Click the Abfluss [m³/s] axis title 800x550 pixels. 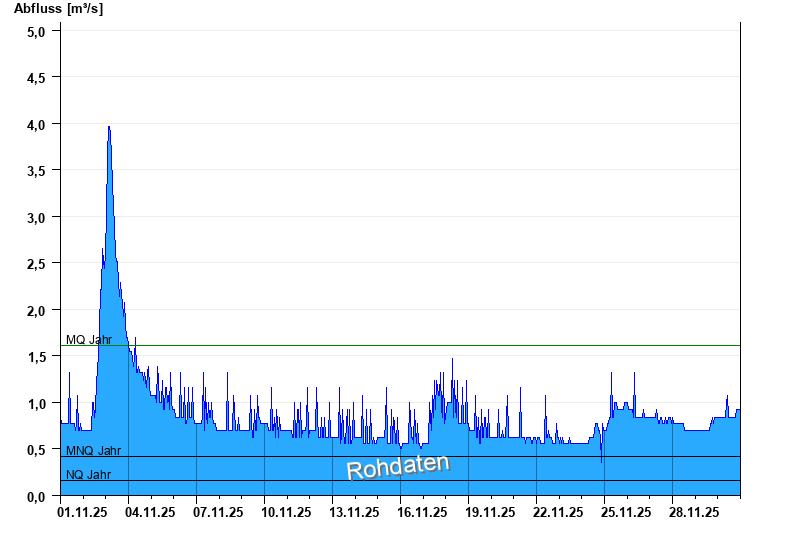pos(58,9)
